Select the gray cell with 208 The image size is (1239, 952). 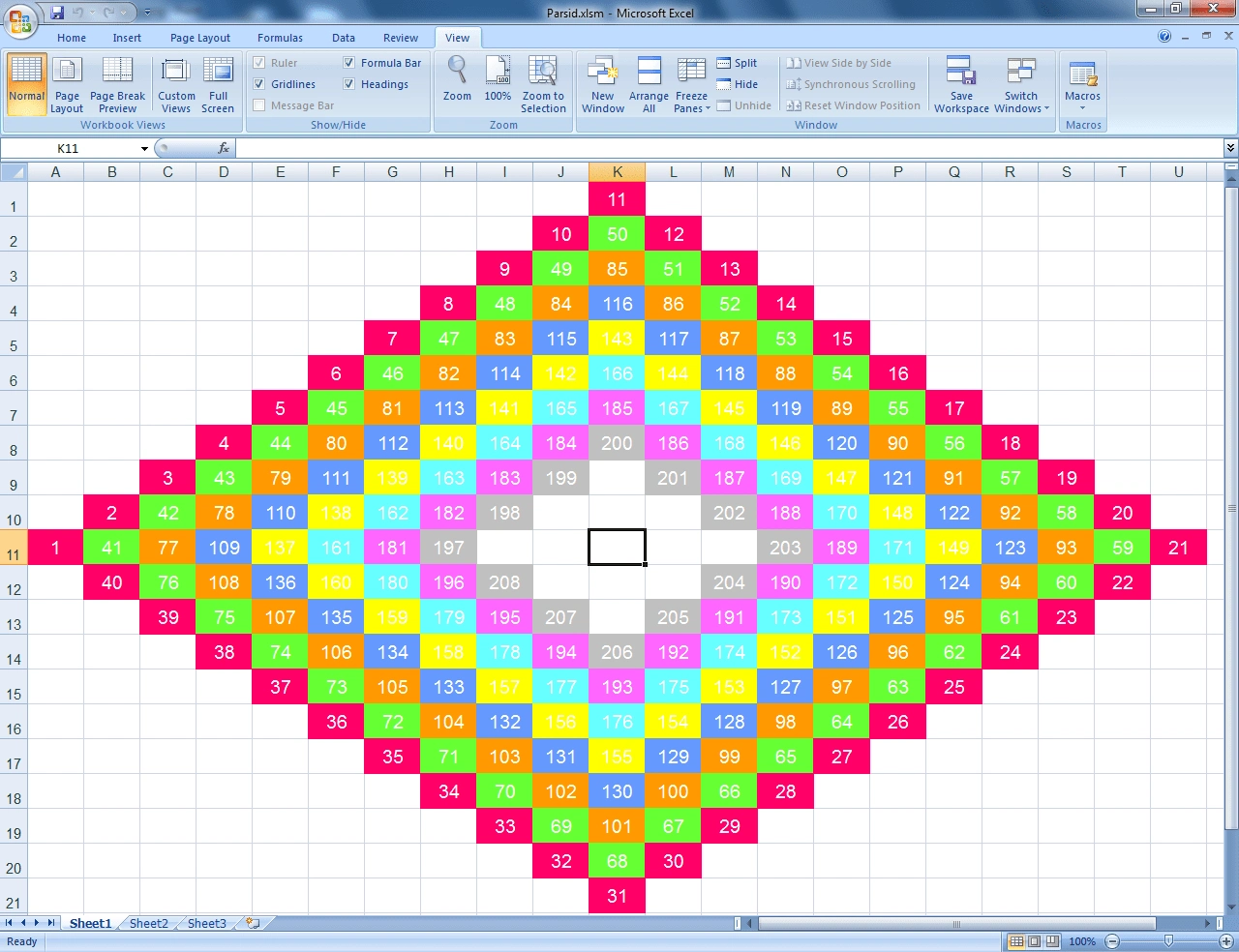pos(504,582)
